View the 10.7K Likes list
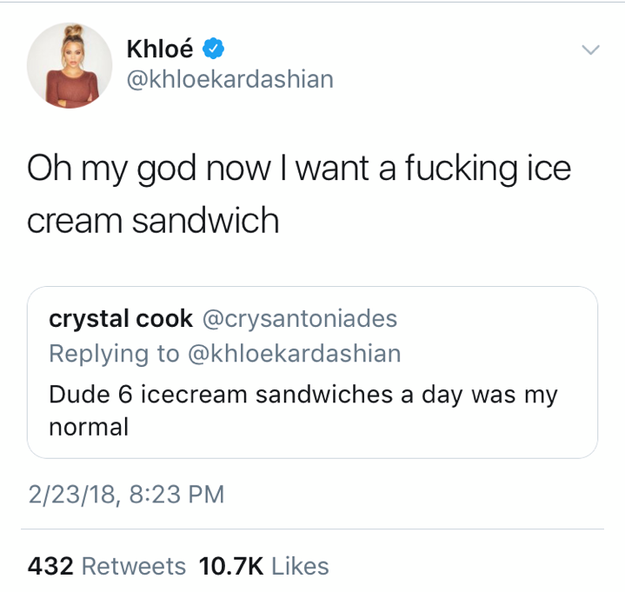This screenshot has height=592, width=625. 264,566
